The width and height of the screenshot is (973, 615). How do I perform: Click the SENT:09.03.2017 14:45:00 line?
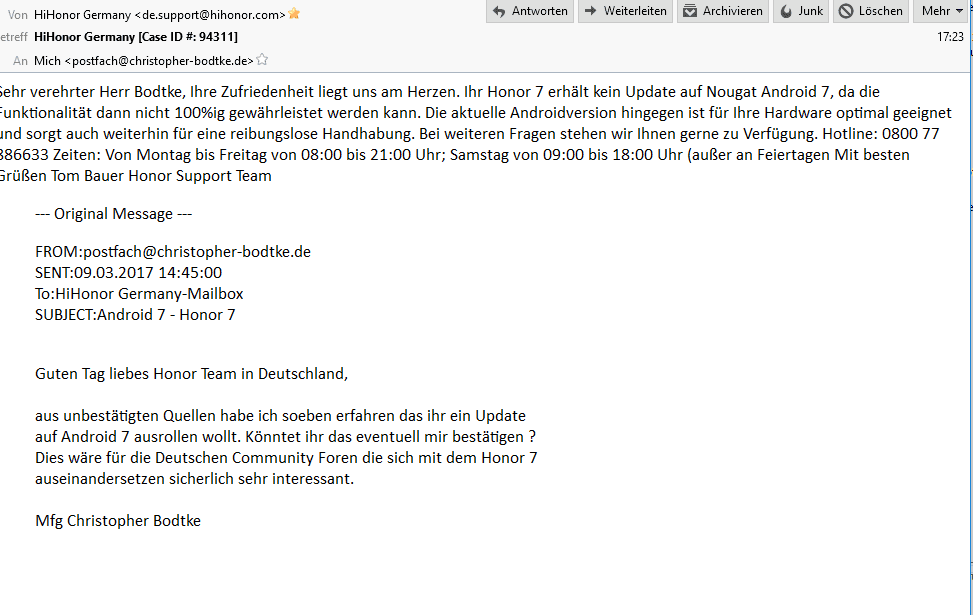click(x=128, y=273)
